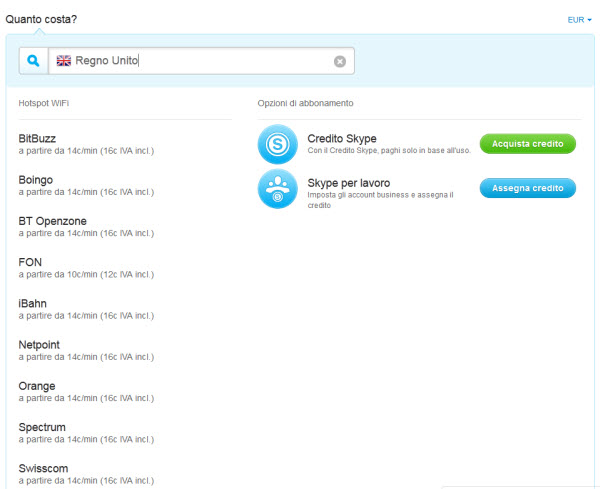Select Netpoint in the WiFi list
Image resolution: width=600 pixels, height=489 pixels.
tap(40, 344)
